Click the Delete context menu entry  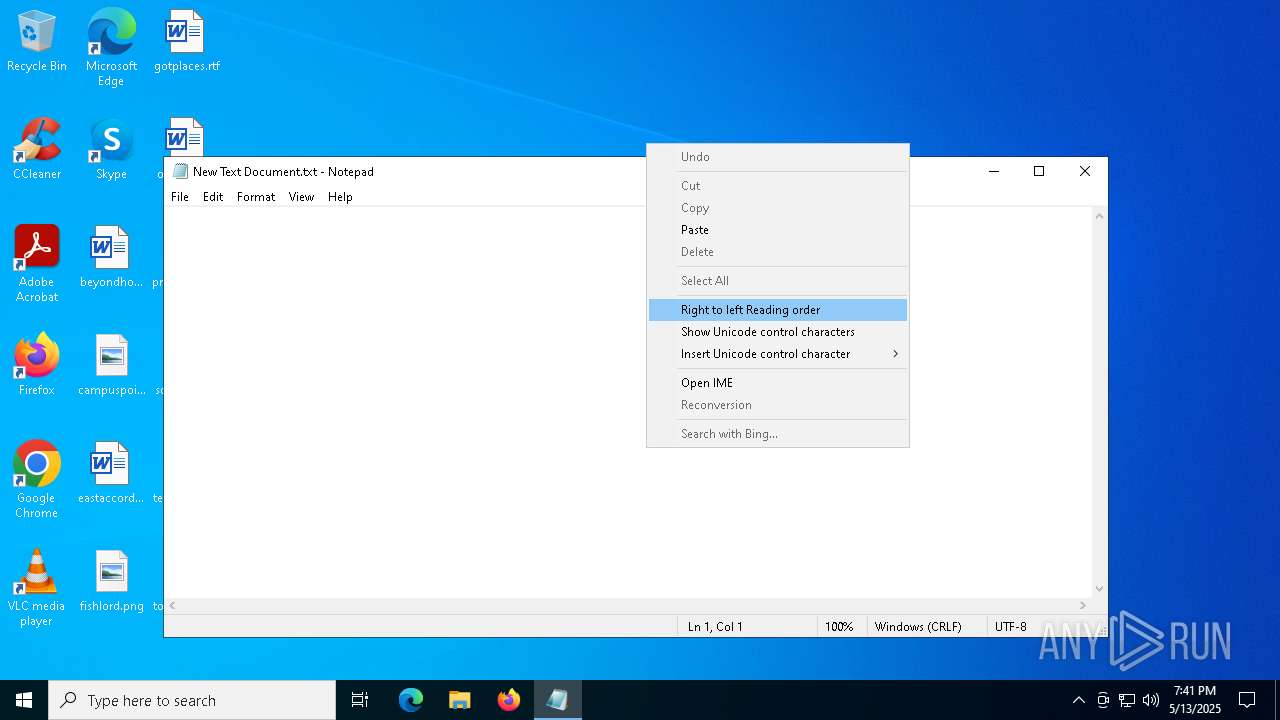pos(778,252)
